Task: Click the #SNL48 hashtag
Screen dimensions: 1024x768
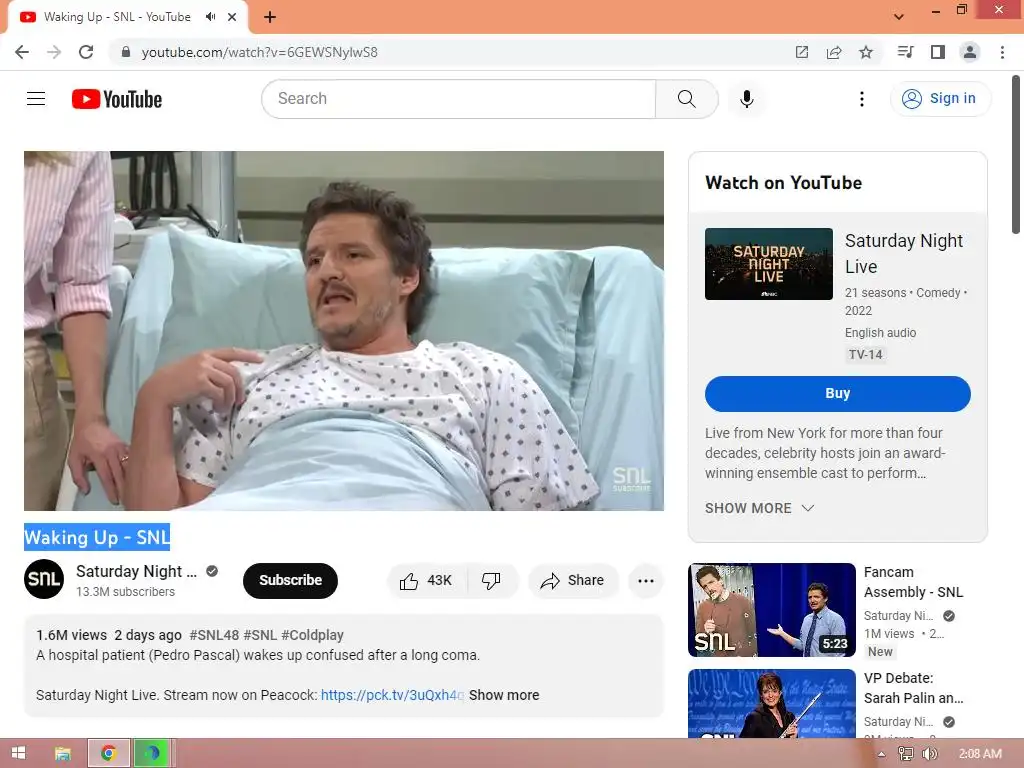Action: (214, 635)
